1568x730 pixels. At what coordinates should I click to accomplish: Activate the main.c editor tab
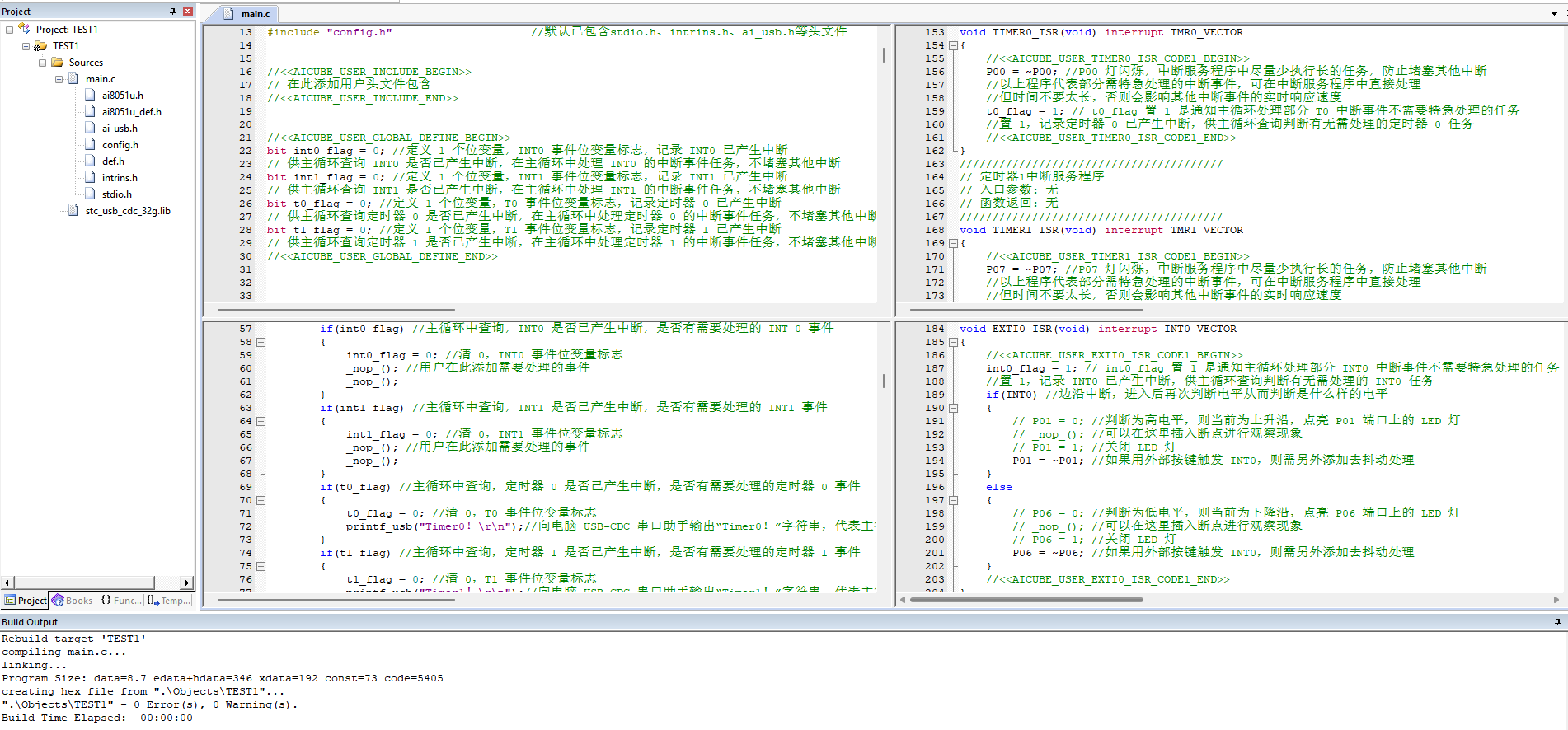click(249, 14)
